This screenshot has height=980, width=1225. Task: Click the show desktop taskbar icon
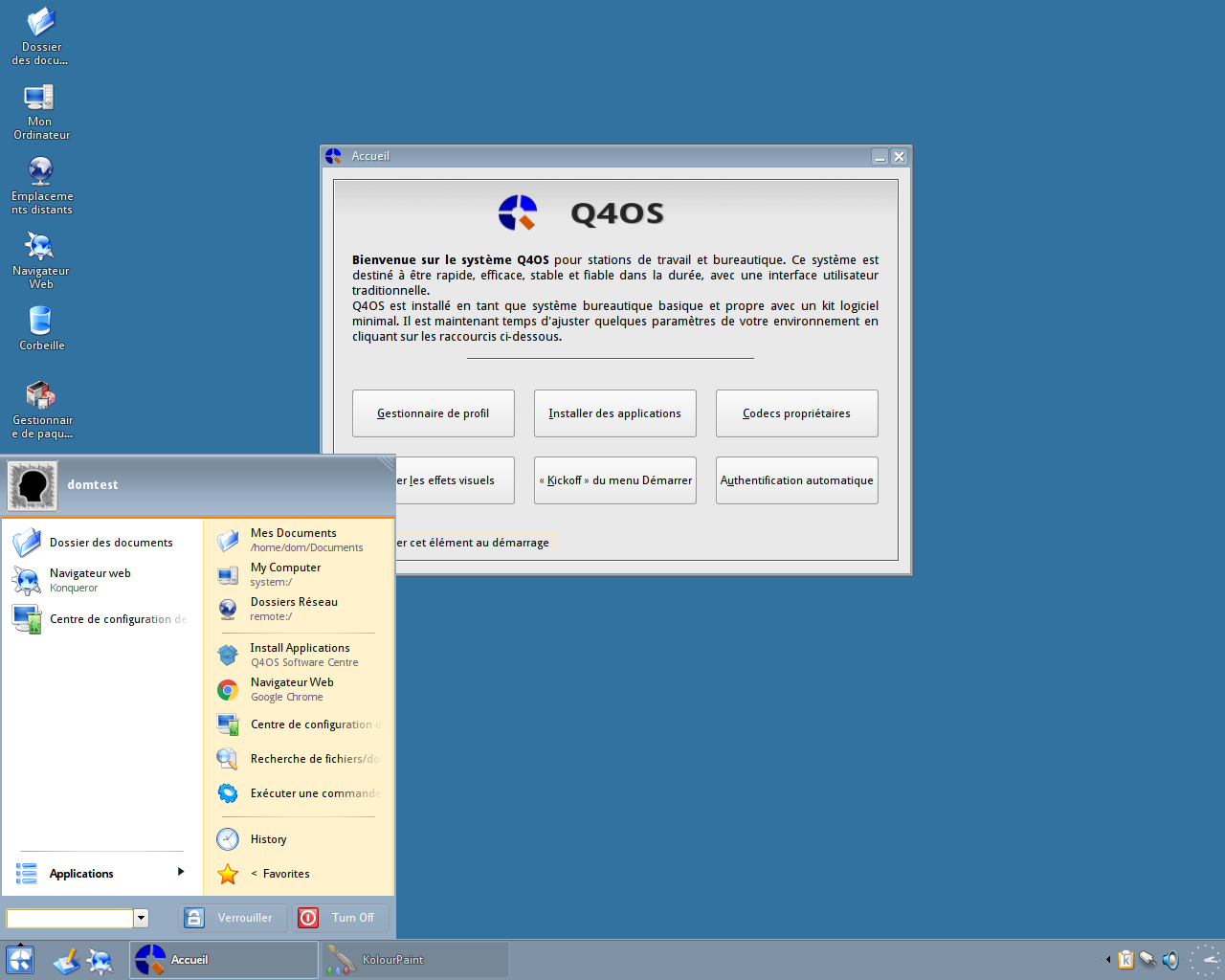[x=66, y=960]
